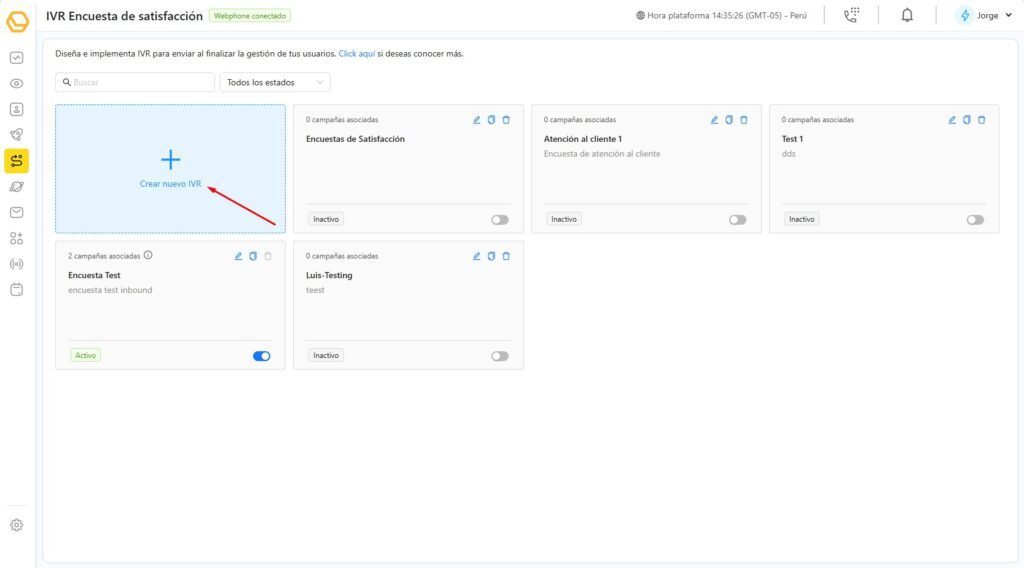Click the Buscar search field

(135, 82)
